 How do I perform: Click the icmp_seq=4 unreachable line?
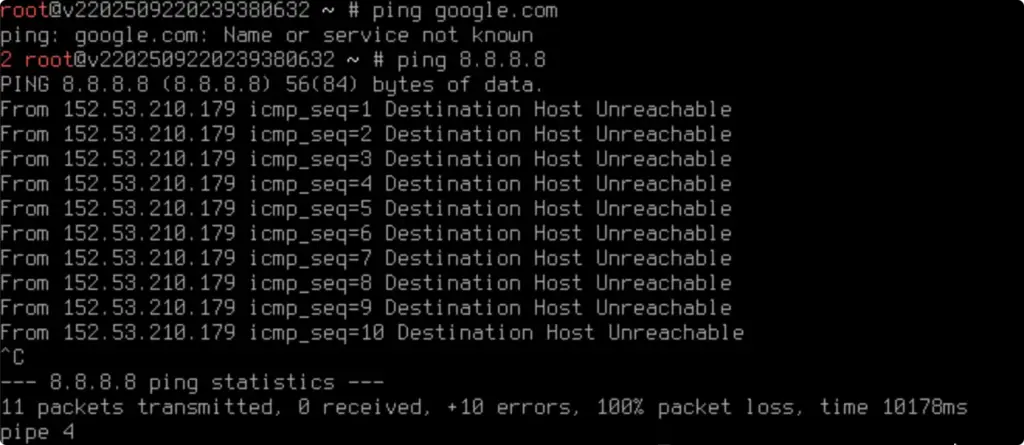click(366, 184)
